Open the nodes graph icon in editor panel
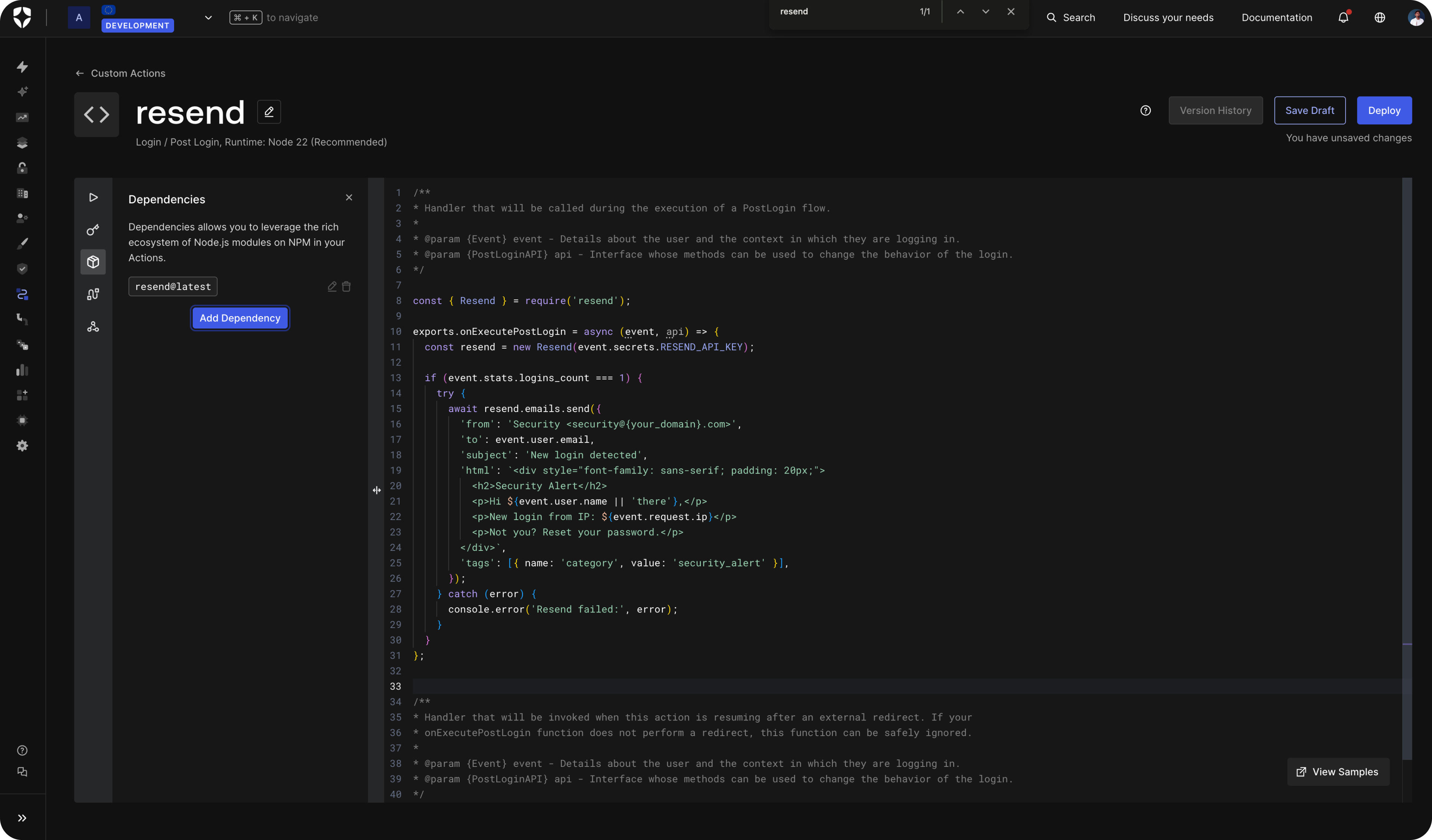 pyautogui.click(x=93, y=327)
